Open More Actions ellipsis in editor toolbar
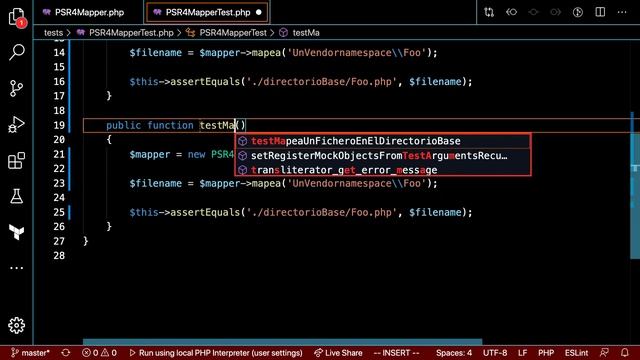The width and height of the screenshot is (640, 360). point(622,12)
